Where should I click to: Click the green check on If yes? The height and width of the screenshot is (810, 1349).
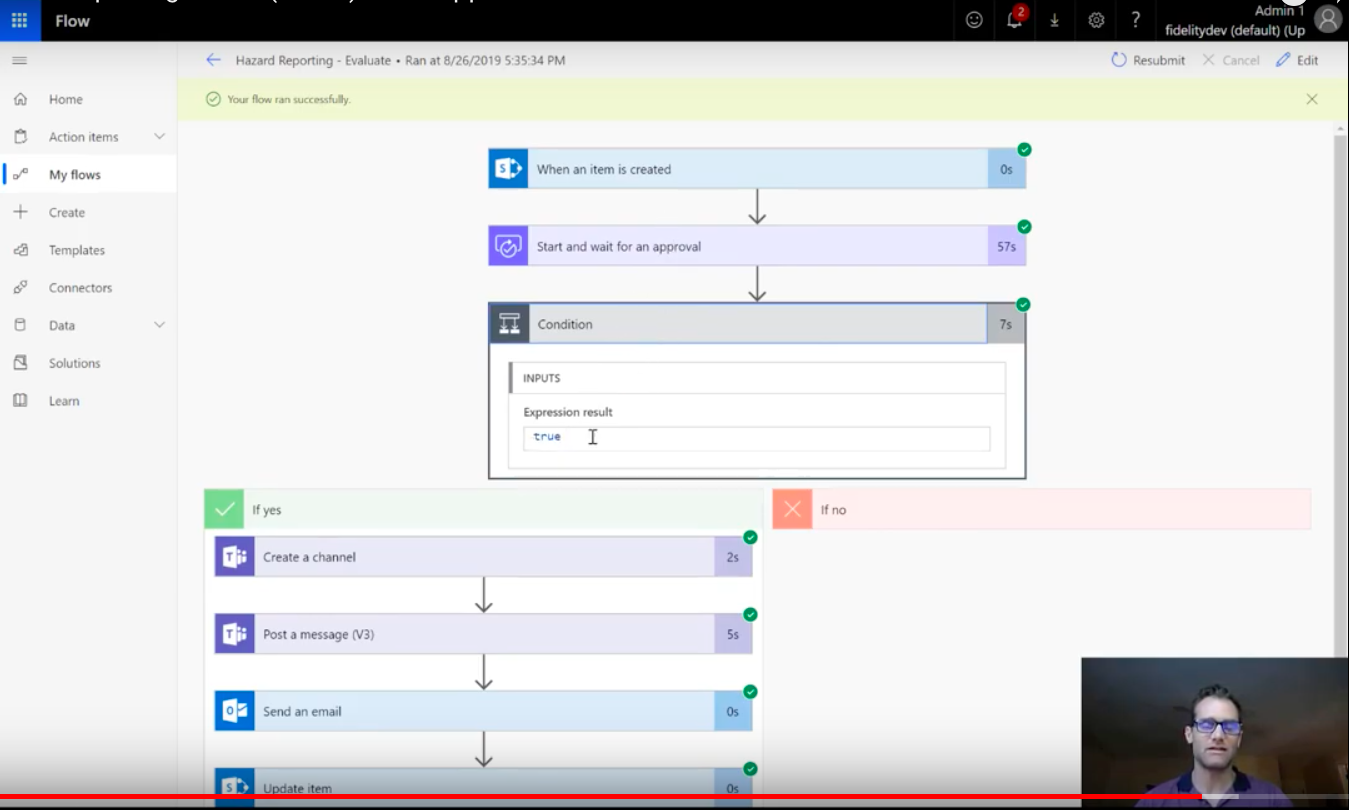point(224,509)
